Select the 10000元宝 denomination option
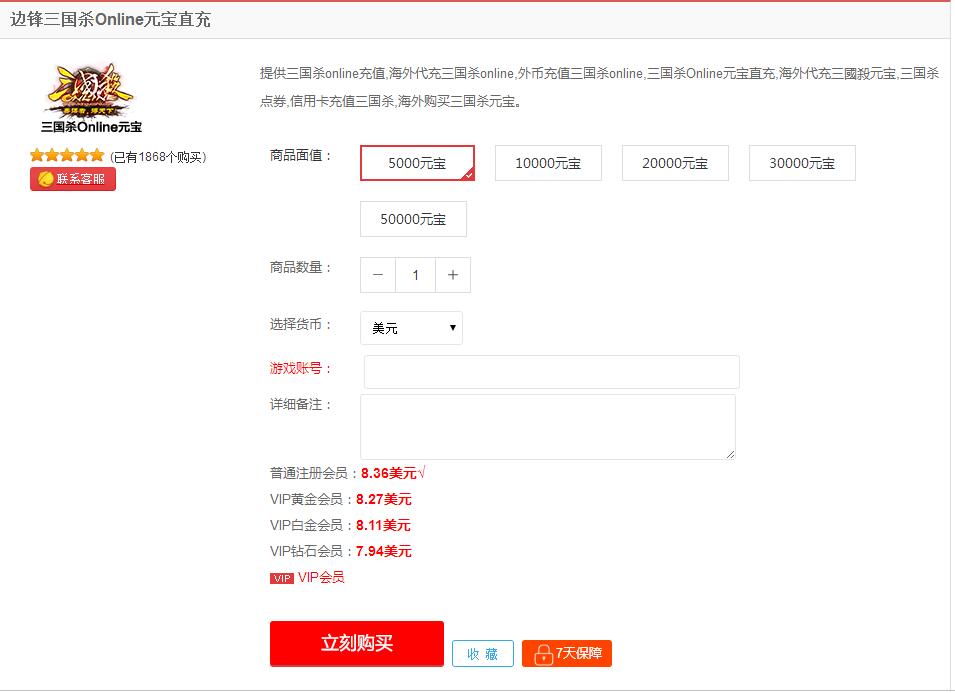The image size is (955, 693). click(548, 163)
